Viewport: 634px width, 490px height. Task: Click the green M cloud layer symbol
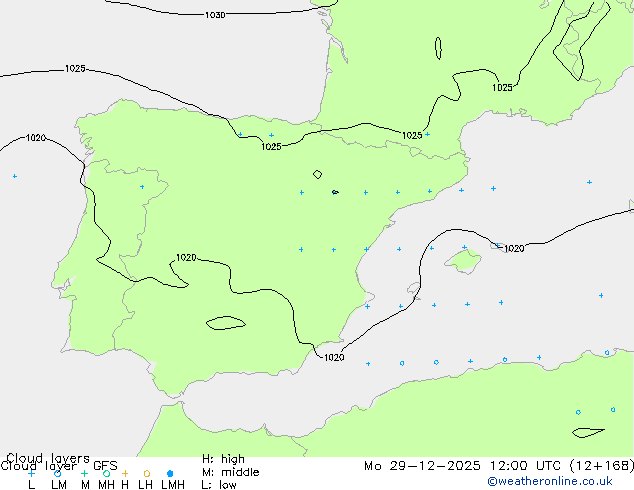85,473
